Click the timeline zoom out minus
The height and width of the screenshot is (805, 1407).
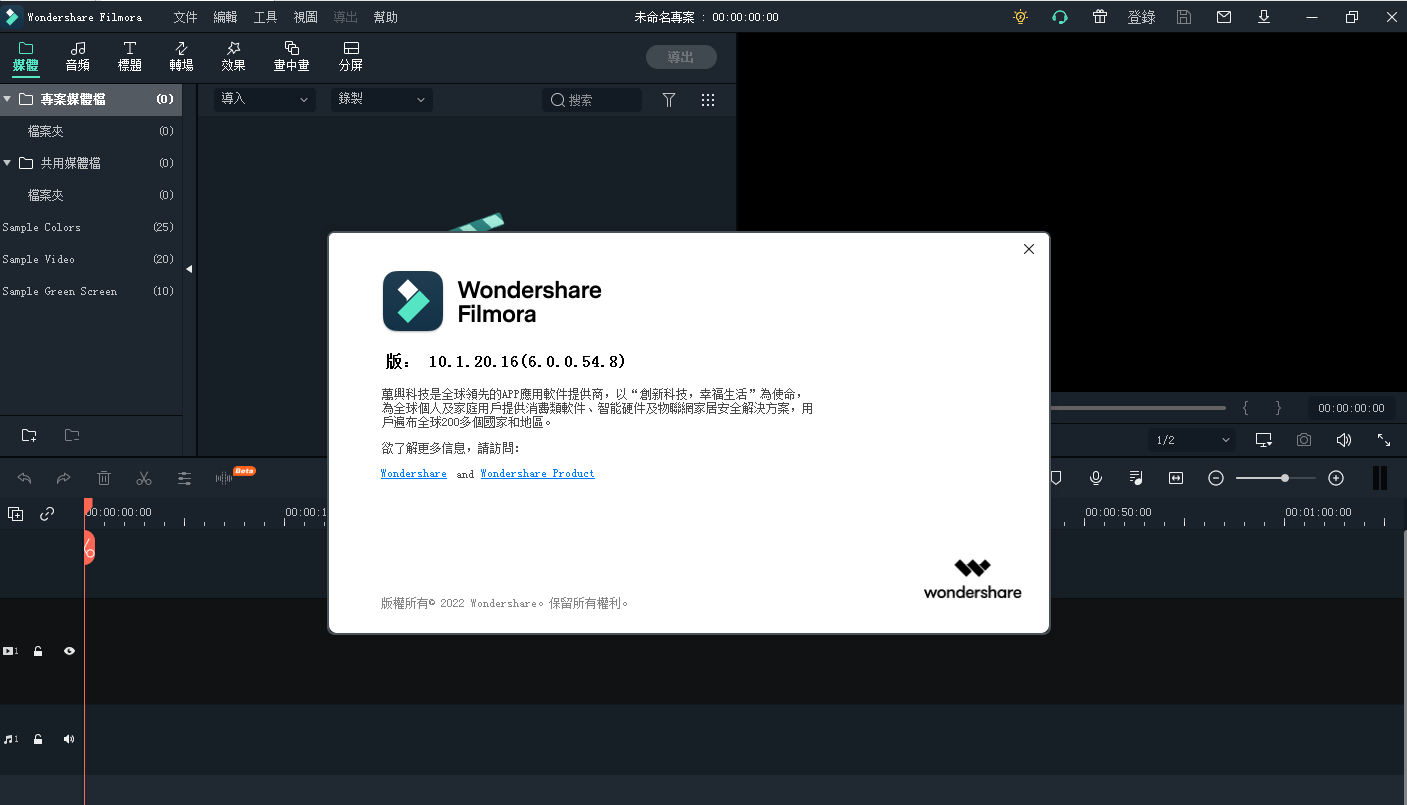(1216, 478)
